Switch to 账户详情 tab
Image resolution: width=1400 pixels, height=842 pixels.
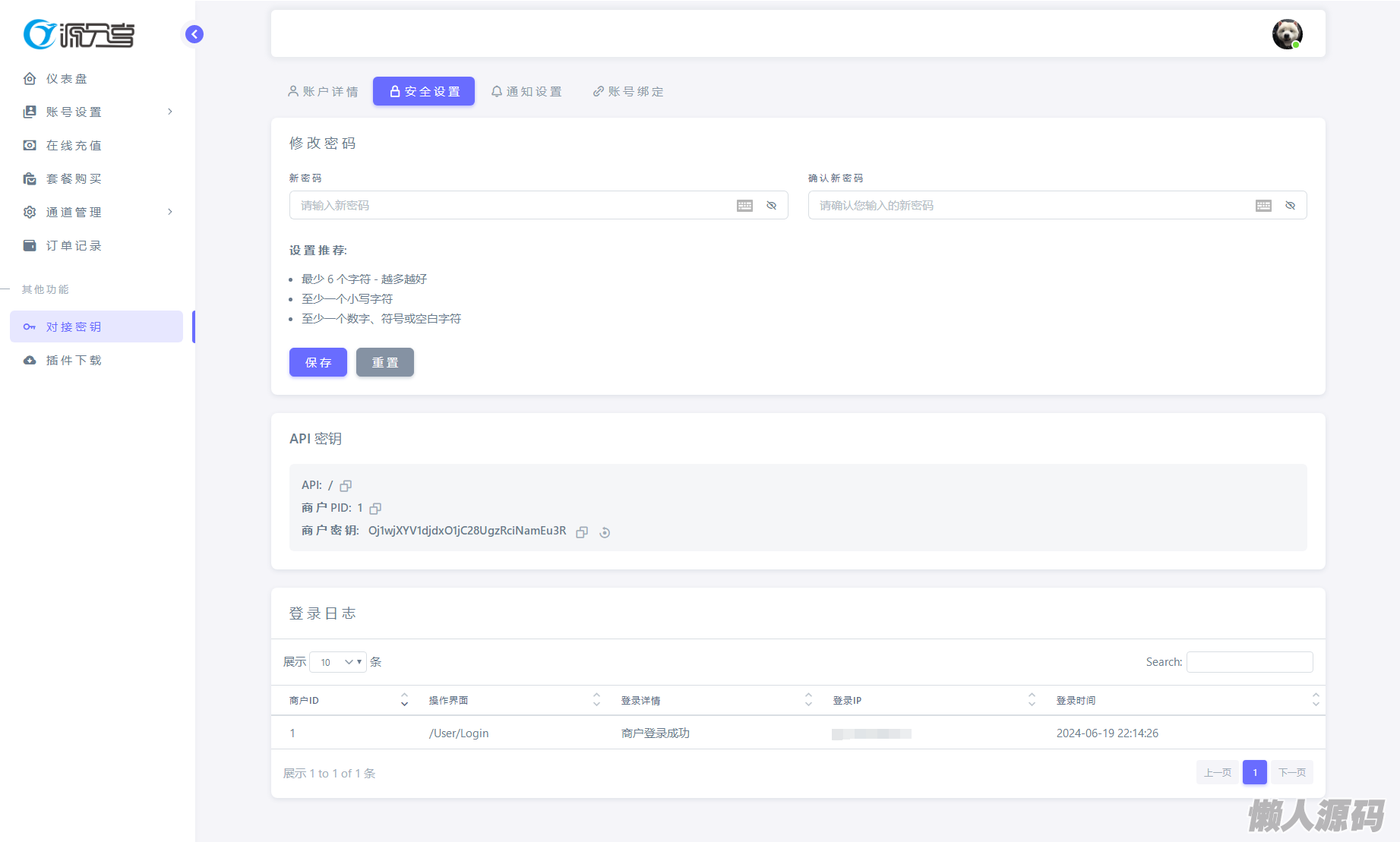click(323, 92)
